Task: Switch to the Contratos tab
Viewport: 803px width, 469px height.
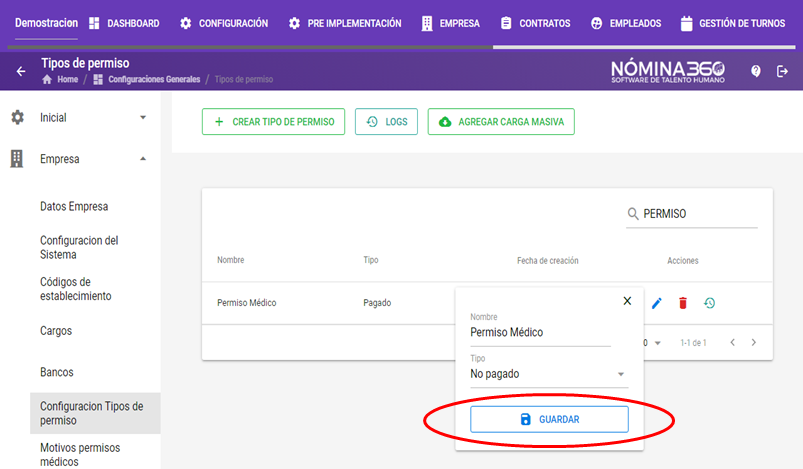Action: 535,24
